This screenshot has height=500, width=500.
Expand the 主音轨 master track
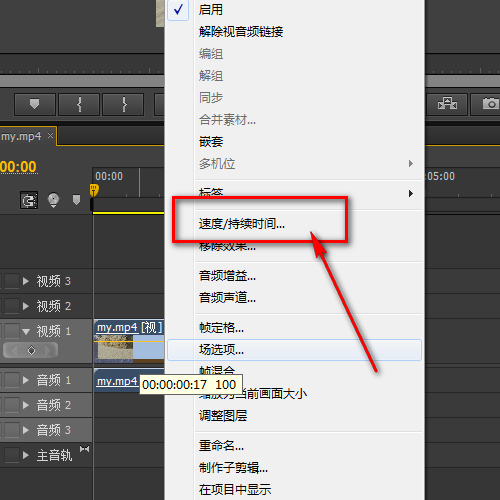[x=26, y=455]
